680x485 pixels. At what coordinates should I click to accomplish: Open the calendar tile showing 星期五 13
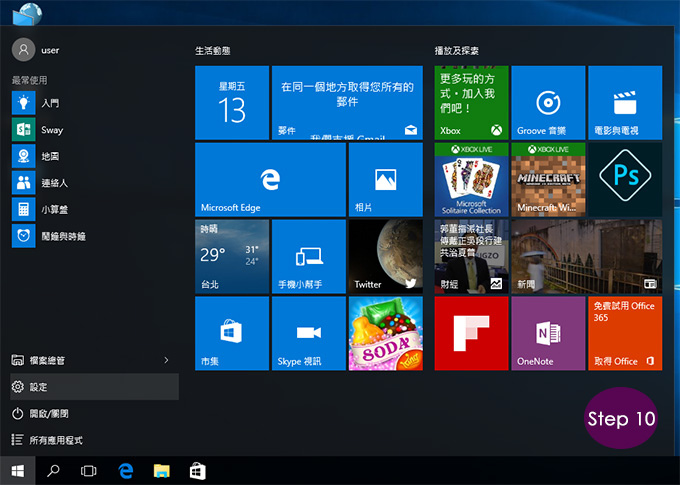[x=232, y=103]
